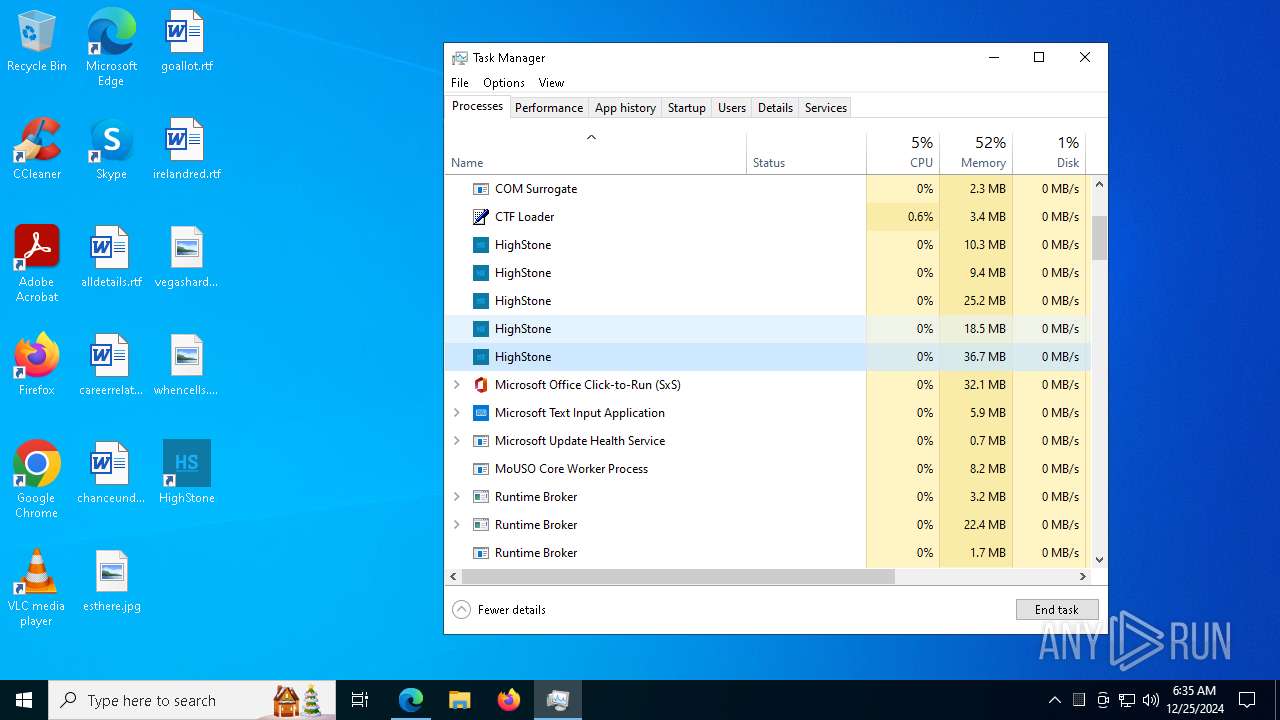This screenshot has height=720, width=1280.
Task: Select the CTF Loader process row
Action: coord(767,217)
